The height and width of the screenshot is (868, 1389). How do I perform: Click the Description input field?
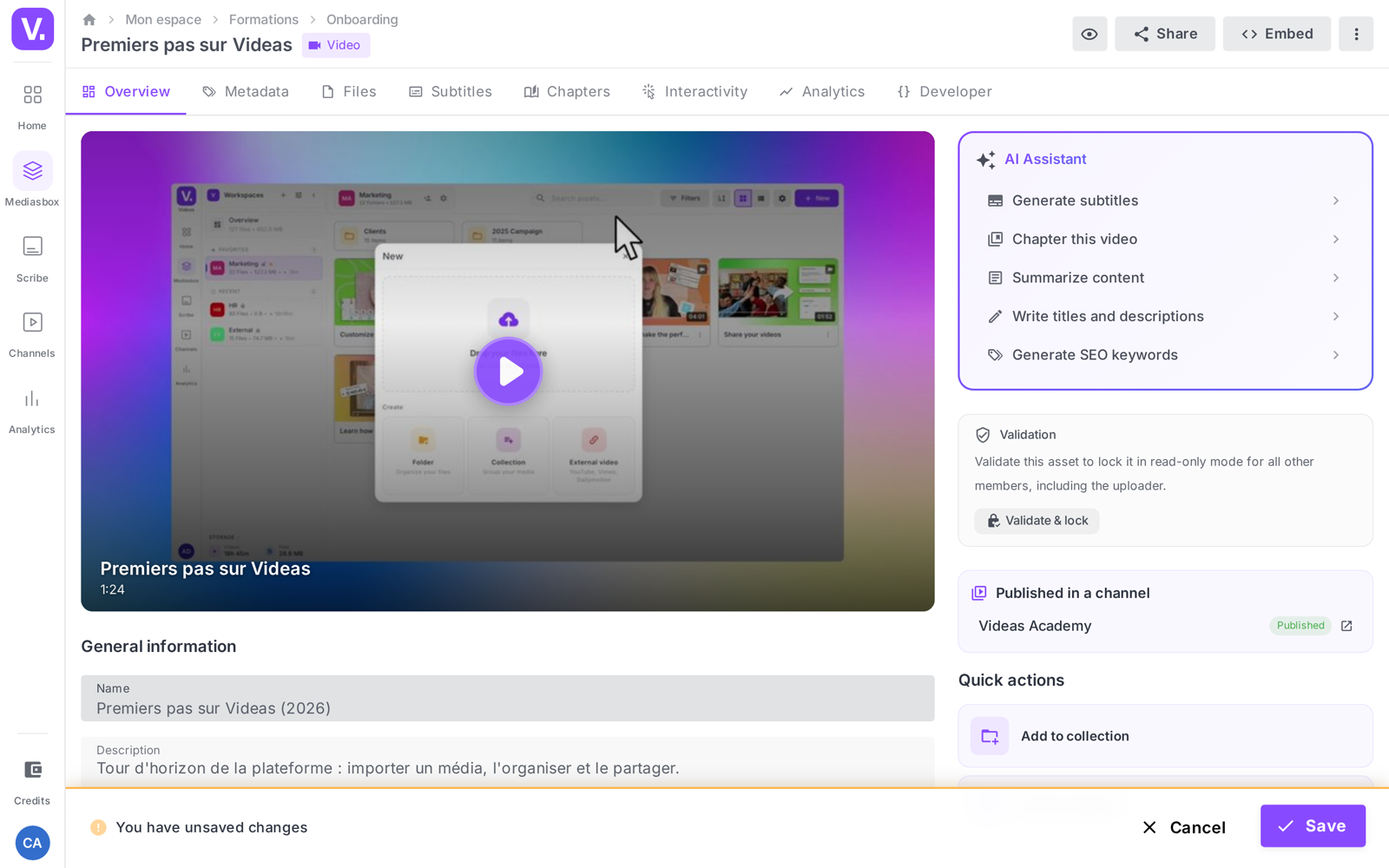(x=508, y=761)
